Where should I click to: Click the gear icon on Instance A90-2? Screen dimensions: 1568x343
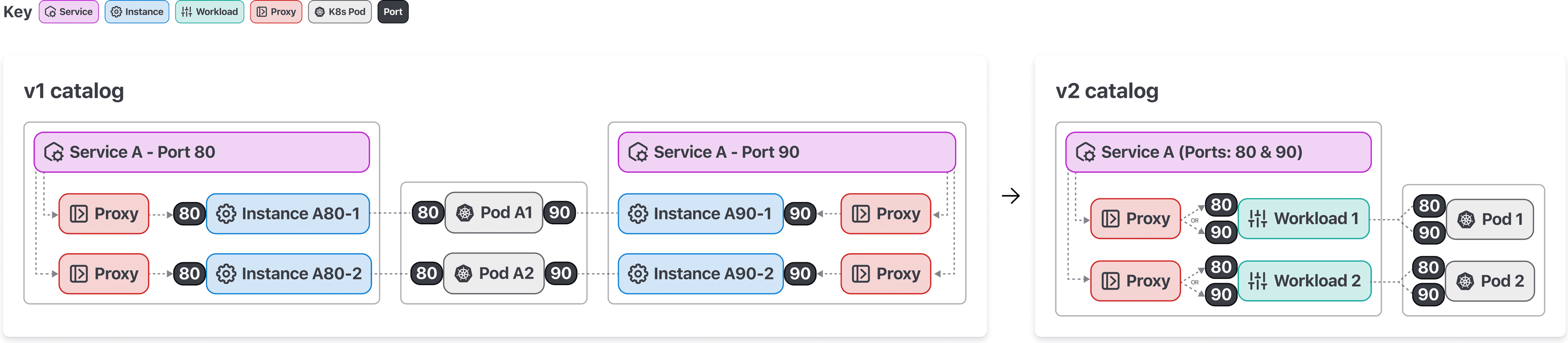coord(637,274)
